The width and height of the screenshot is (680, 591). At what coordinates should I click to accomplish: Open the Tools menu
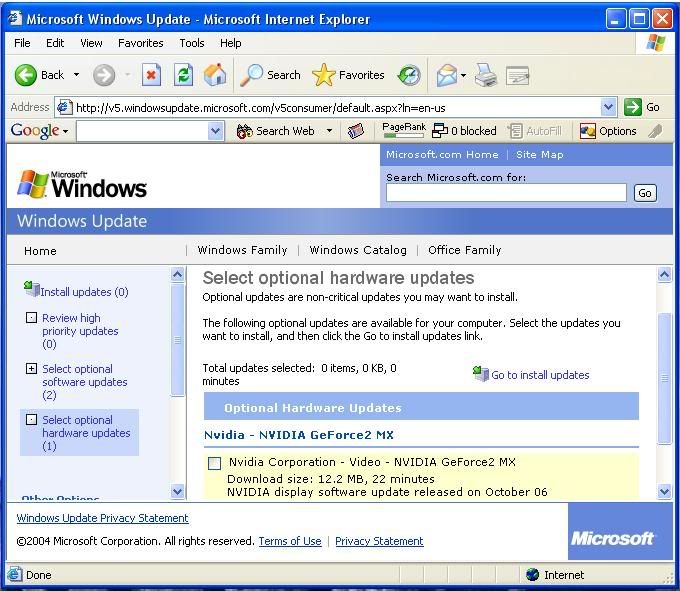click(192, 43)
